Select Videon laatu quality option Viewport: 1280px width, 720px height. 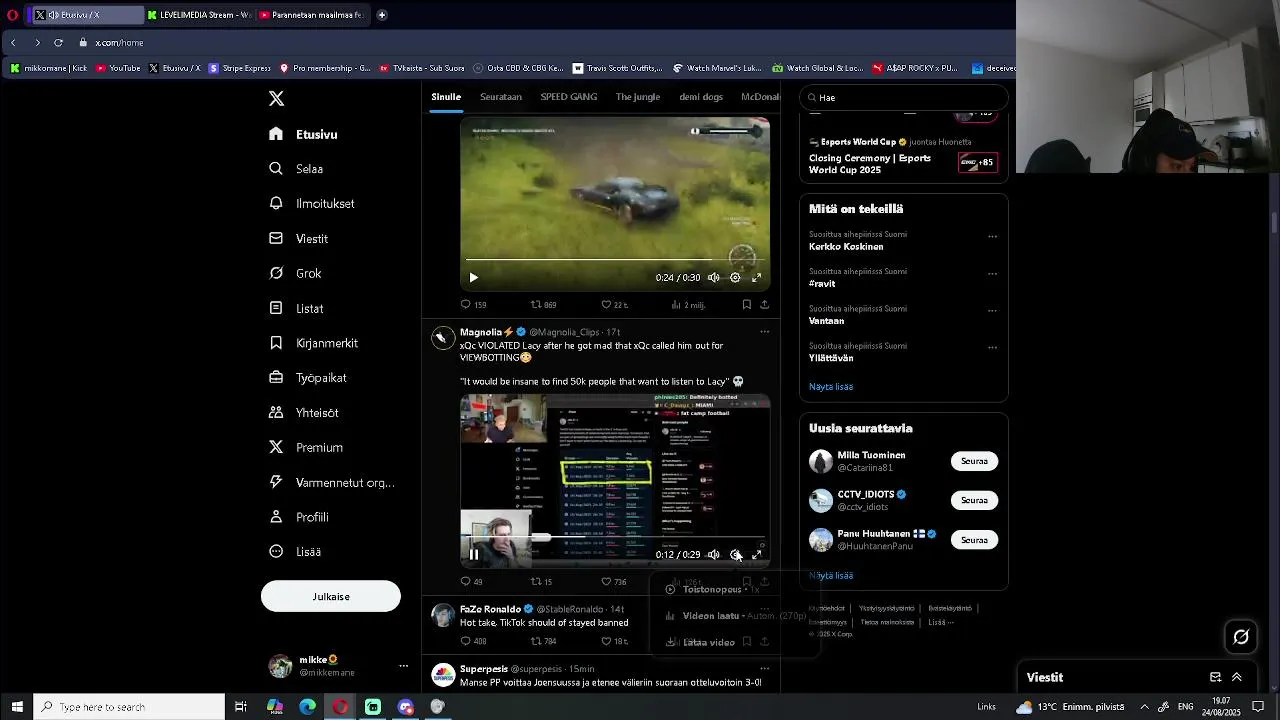pyautogui.click(x=735, y=616)
